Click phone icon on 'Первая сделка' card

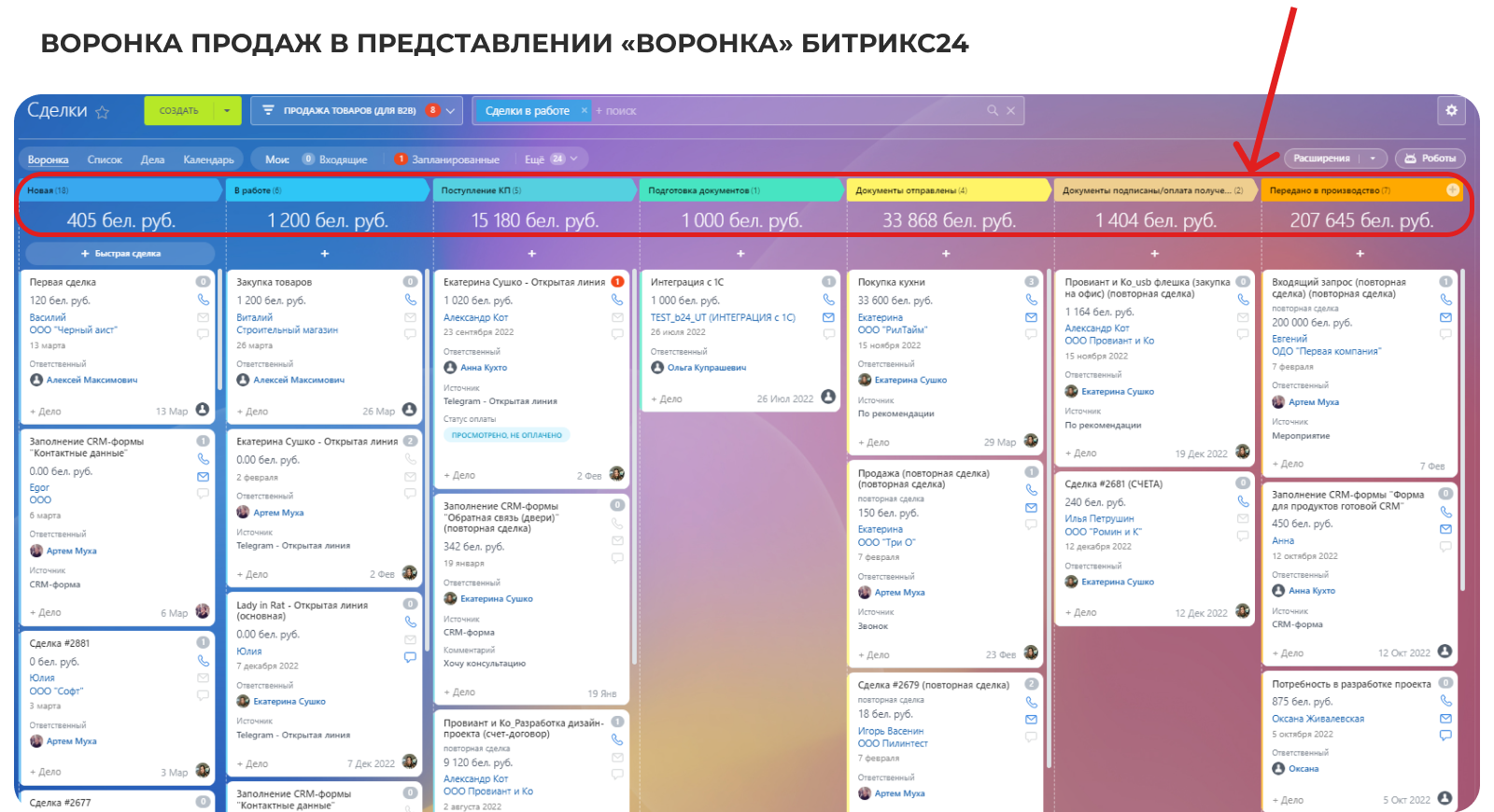coord(203,300)
